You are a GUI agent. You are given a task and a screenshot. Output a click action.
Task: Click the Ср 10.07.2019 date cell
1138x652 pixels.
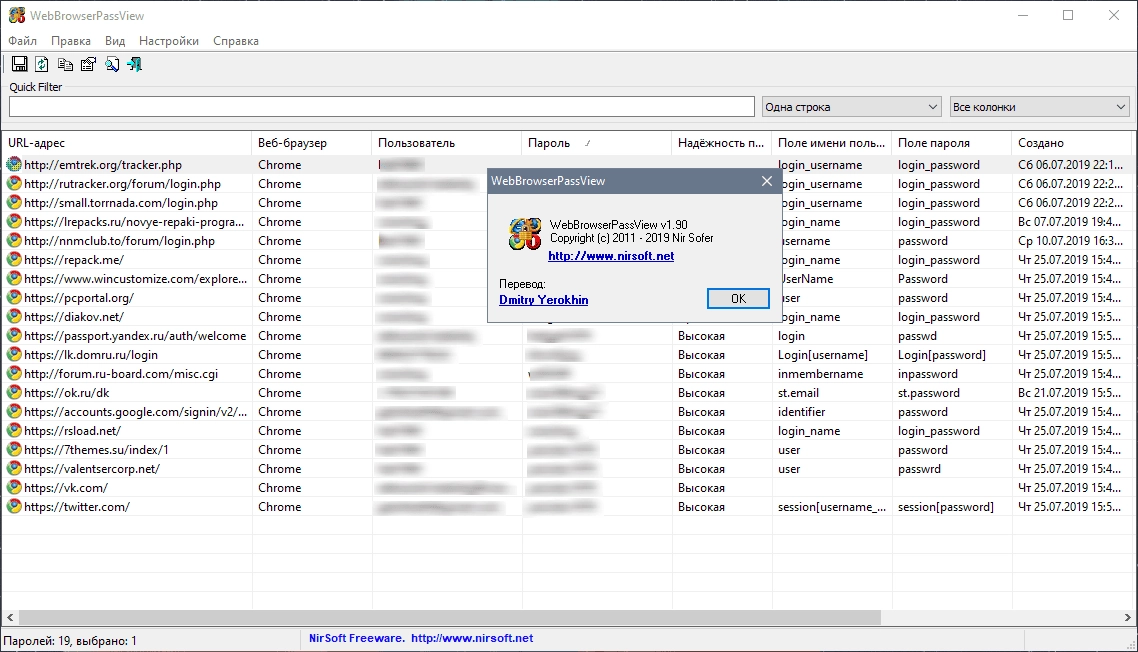coord(1070,240)
